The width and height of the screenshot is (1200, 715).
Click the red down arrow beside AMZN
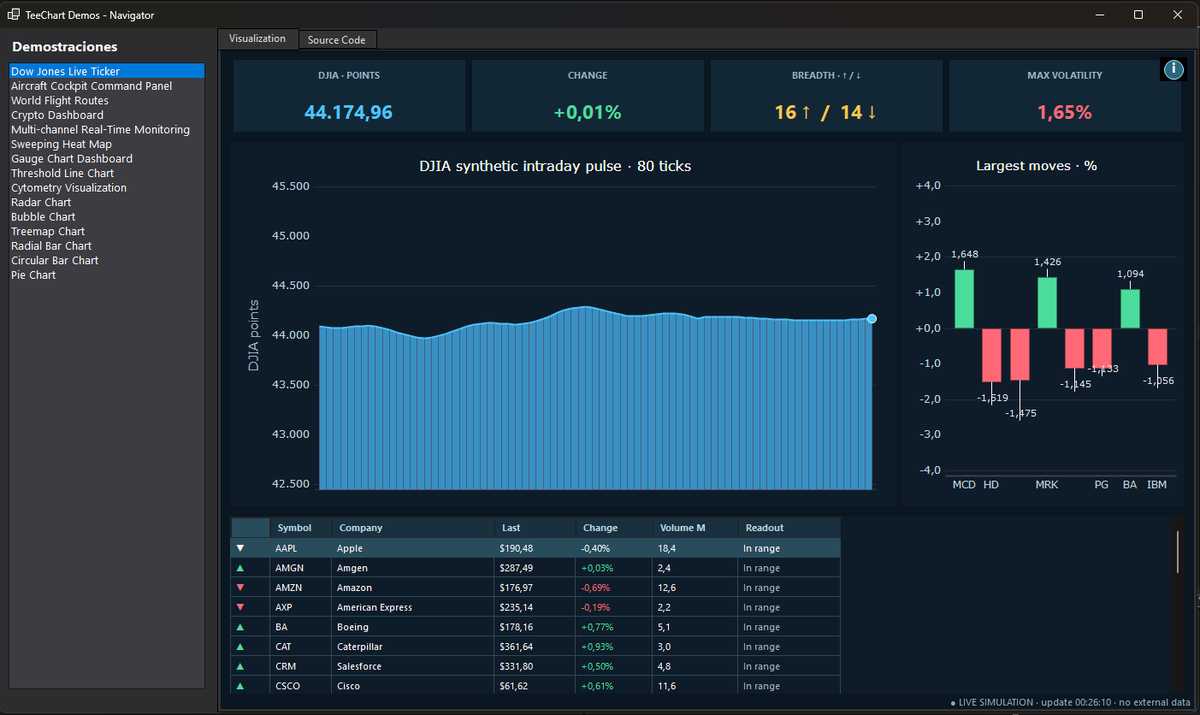coord(240,588)
